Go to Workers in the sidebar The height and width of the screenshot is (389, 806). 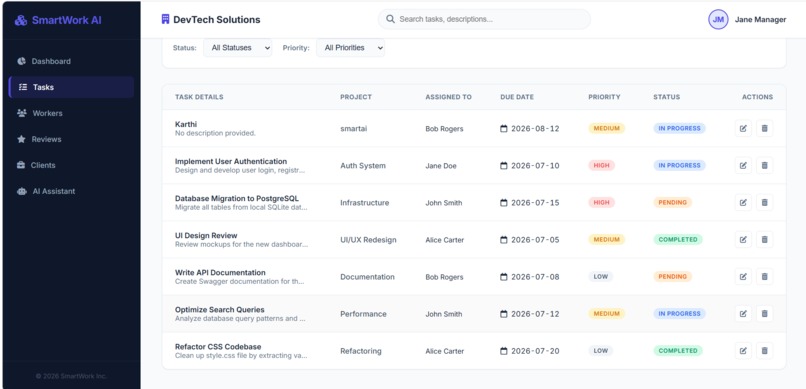(71, 113)
